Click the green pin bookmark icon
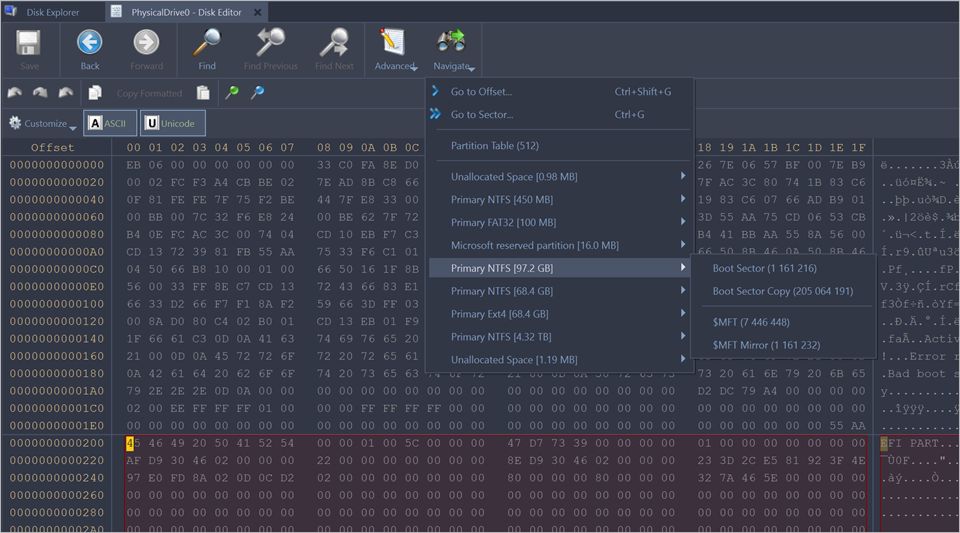The width and height of the screenshot is (960, 533). click(232, 93)
